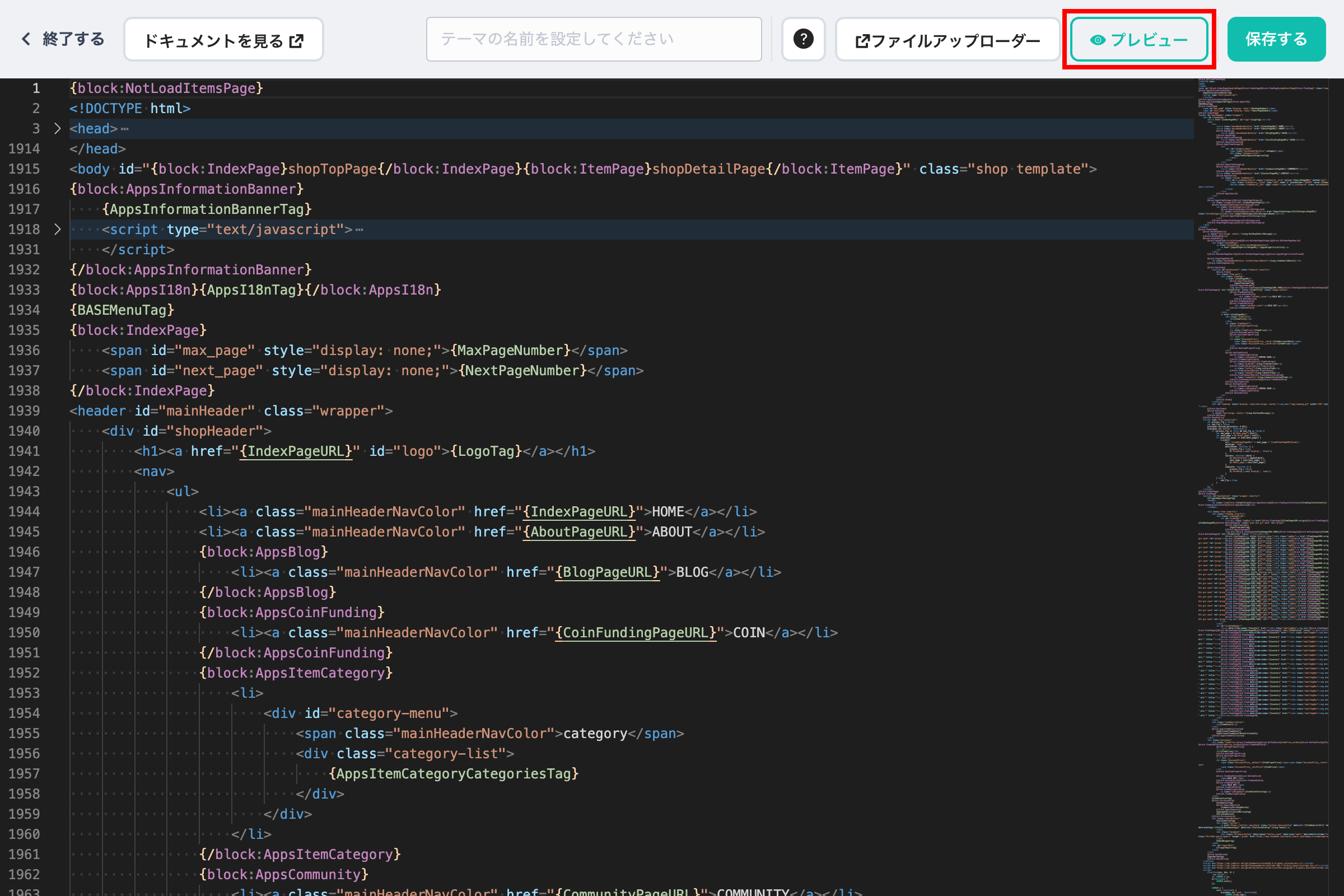Screen dimensions: 1344x896
Task: Open ドキュメントを見る documentation link
Action: 223,39
